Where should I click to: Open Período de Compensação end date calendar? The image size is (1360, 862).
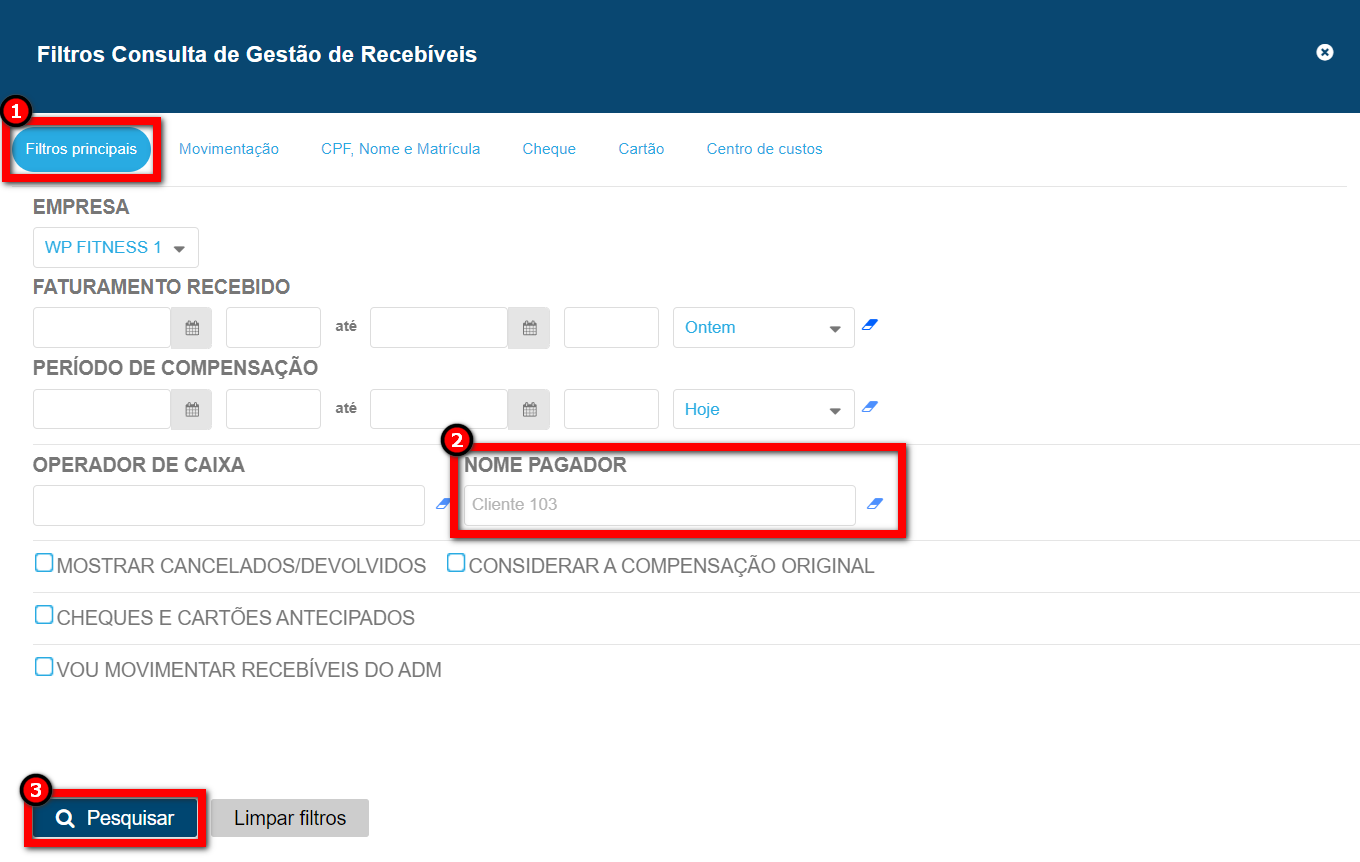point(529,409)
